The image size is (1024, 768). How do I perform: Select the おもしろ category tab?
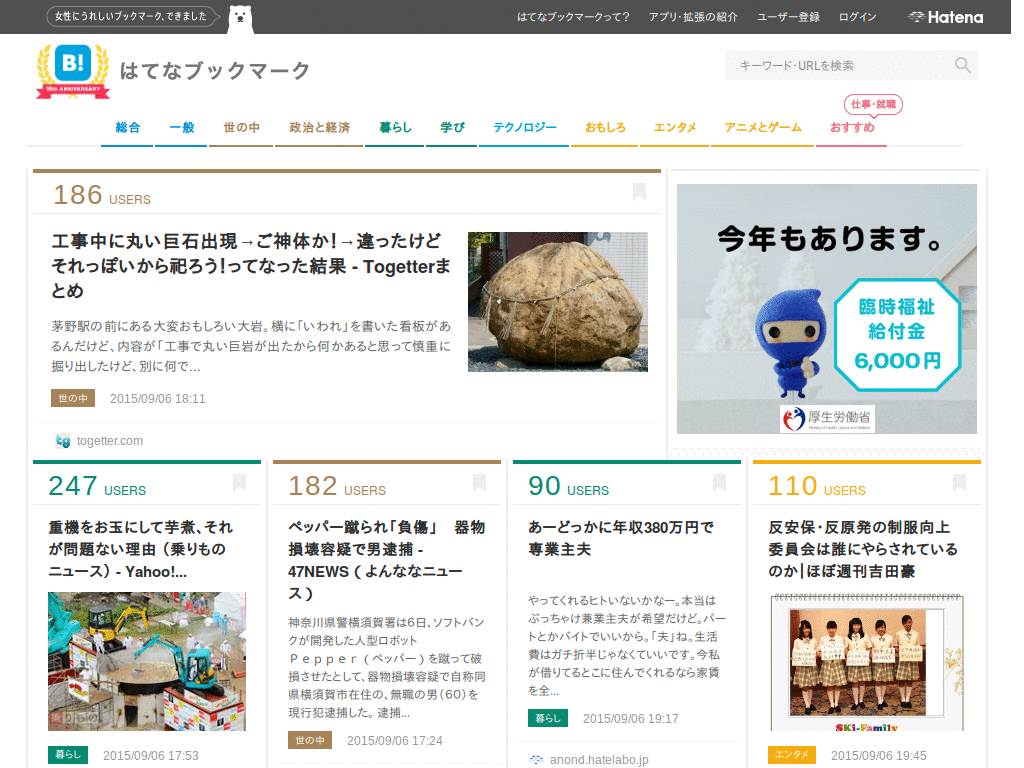pyautogui.click(x=605, y=127)
